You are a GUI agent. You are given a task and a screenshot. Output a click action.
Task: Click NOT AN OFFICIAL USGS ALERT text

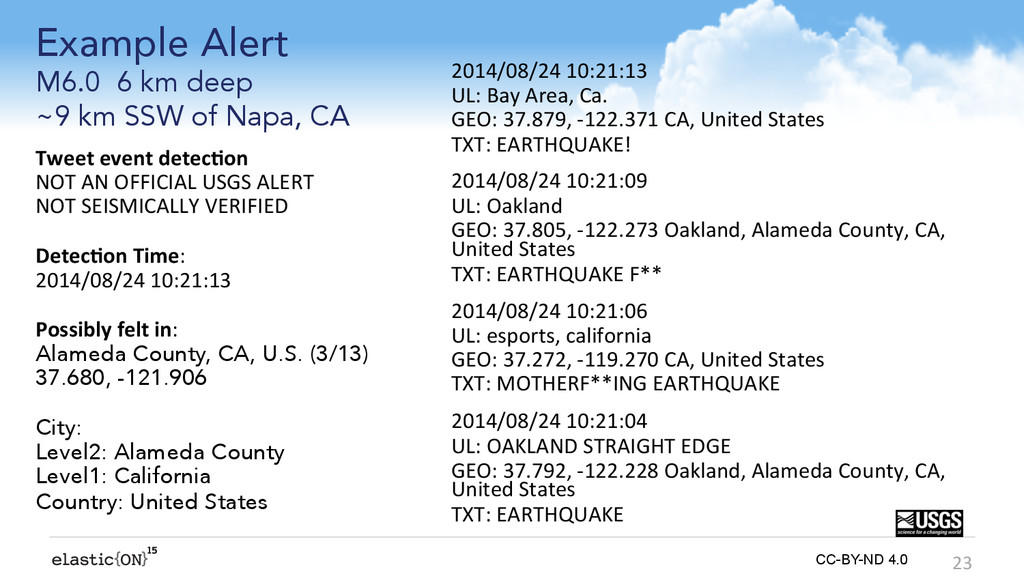pyautogui.click(x=174, y=182)
